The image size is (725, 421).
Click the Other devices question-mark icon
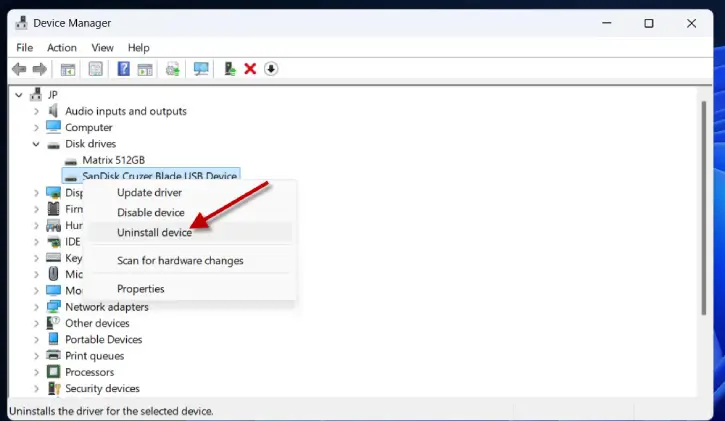pyautogui.click(x=53, y=323)
